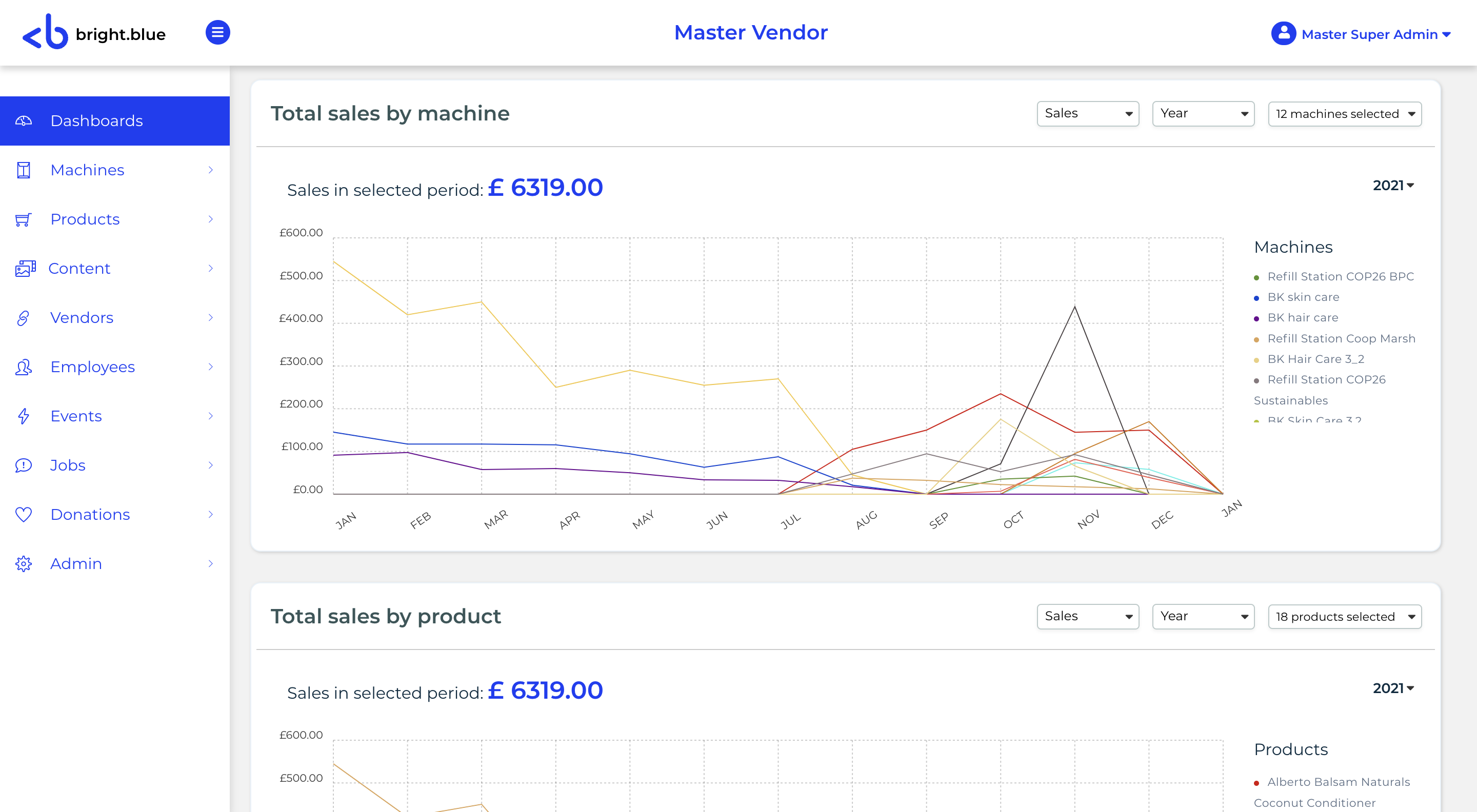This screenshot has width=1477, height=812.
Task: Click the user avatar icon
Action: pyautogui.click(x=1283, y=34)
